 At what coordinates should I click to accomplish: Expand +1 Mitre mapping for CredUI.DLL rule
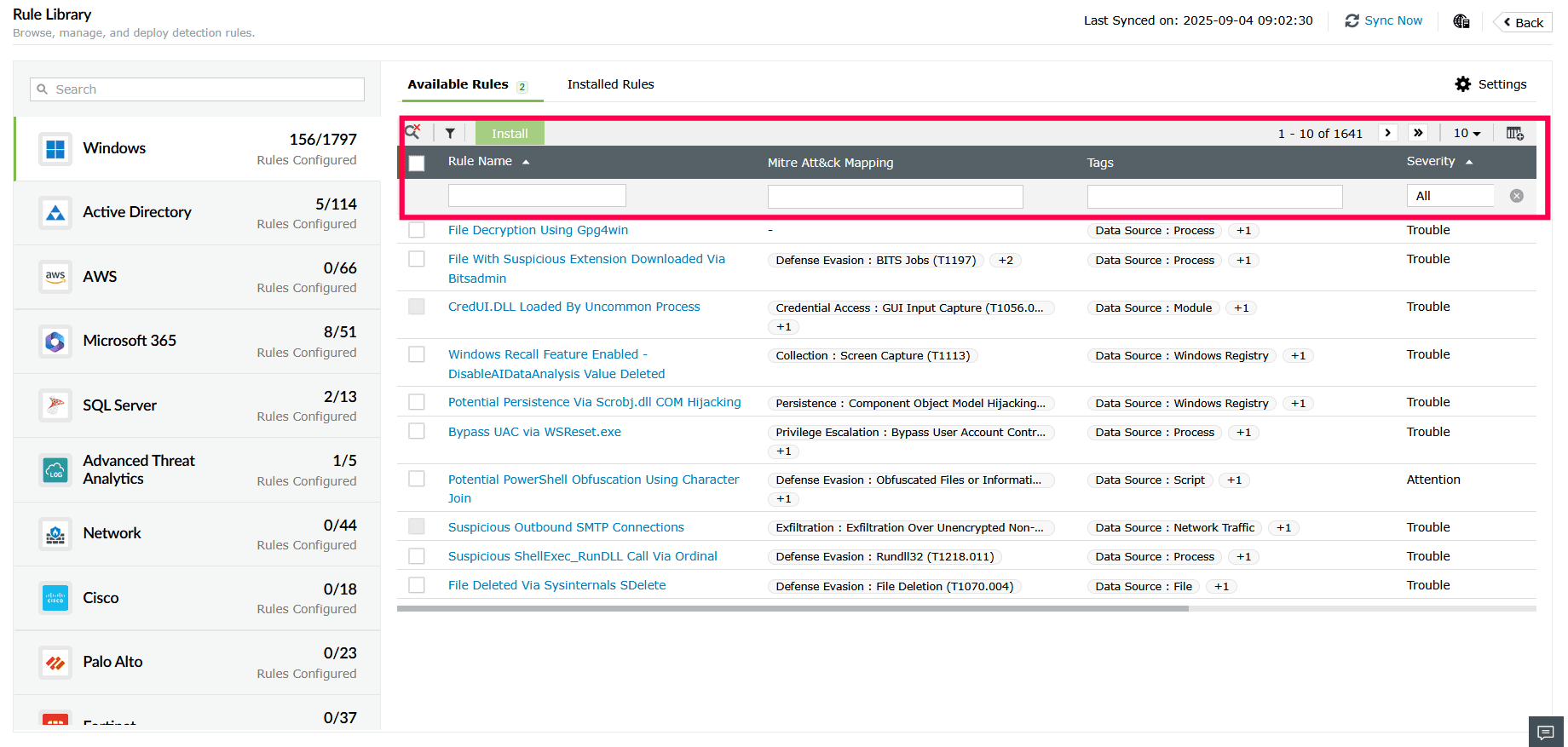tap(783, 327)
